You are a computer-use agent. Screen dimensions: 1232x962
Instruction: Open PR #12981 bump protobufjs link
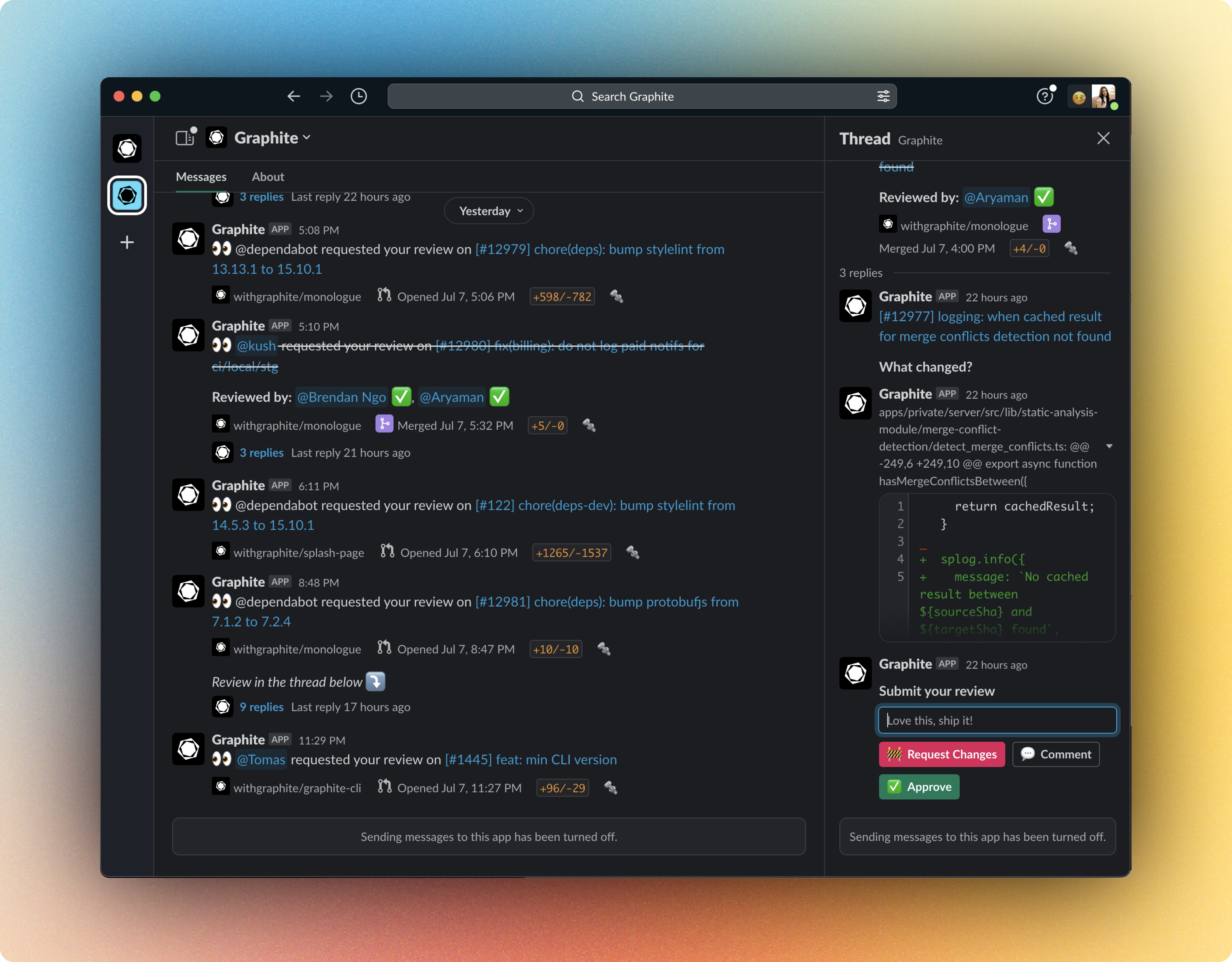606,602
